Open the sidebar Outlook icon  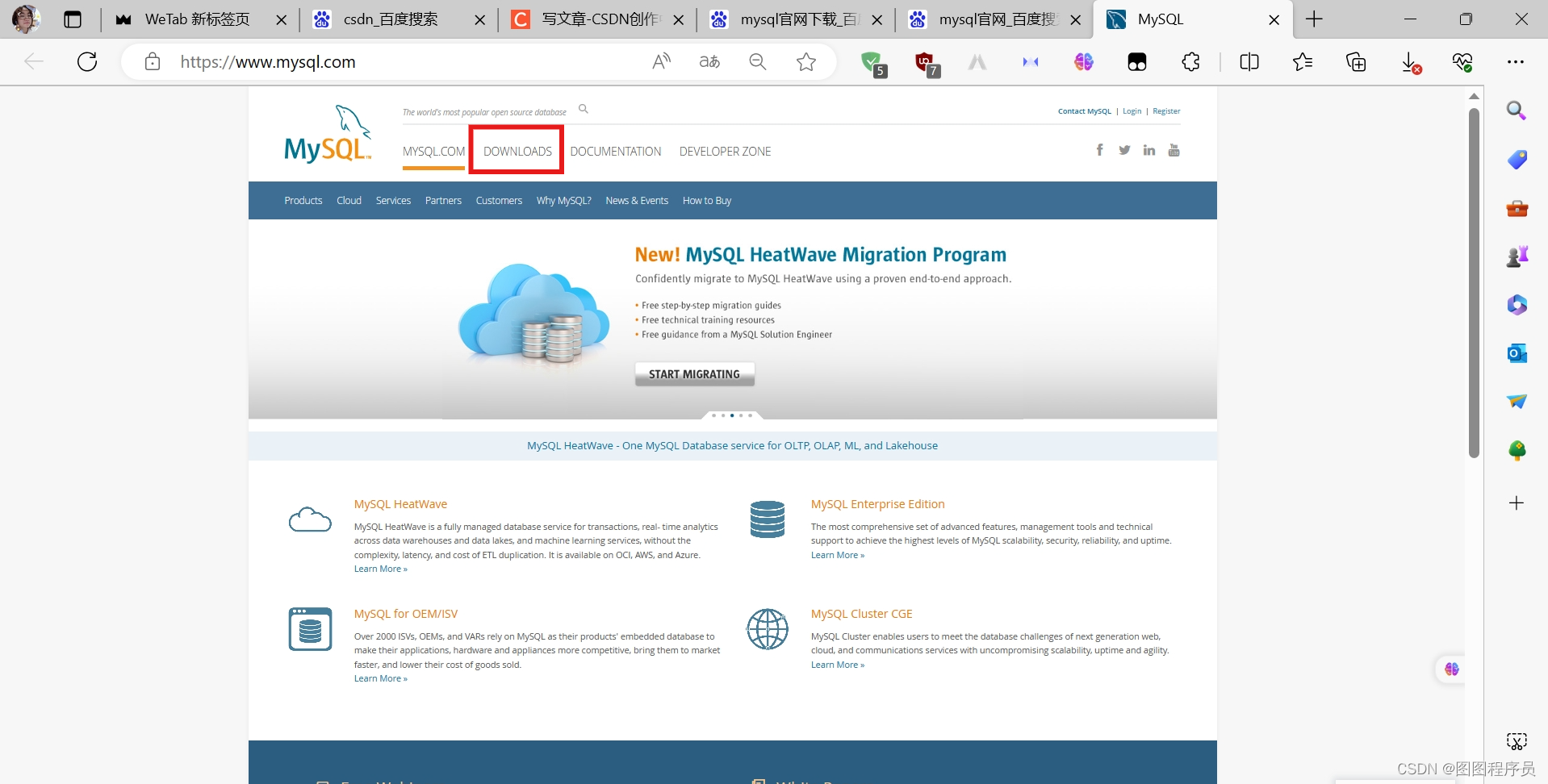tap(1517, 353)
